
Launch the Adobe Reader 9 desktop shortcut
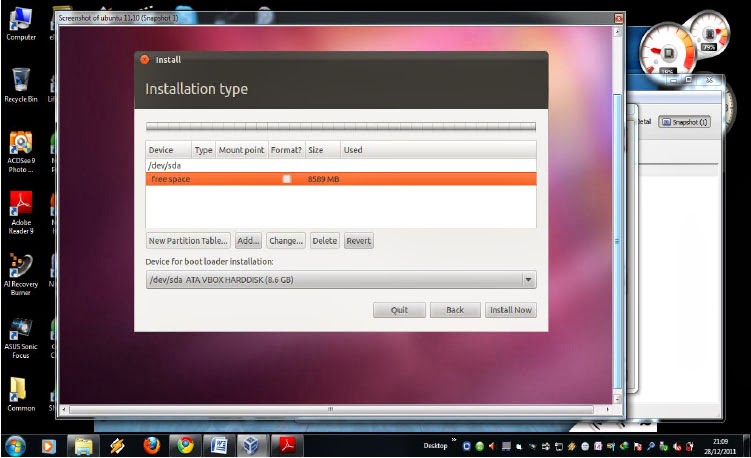[21, 213]
